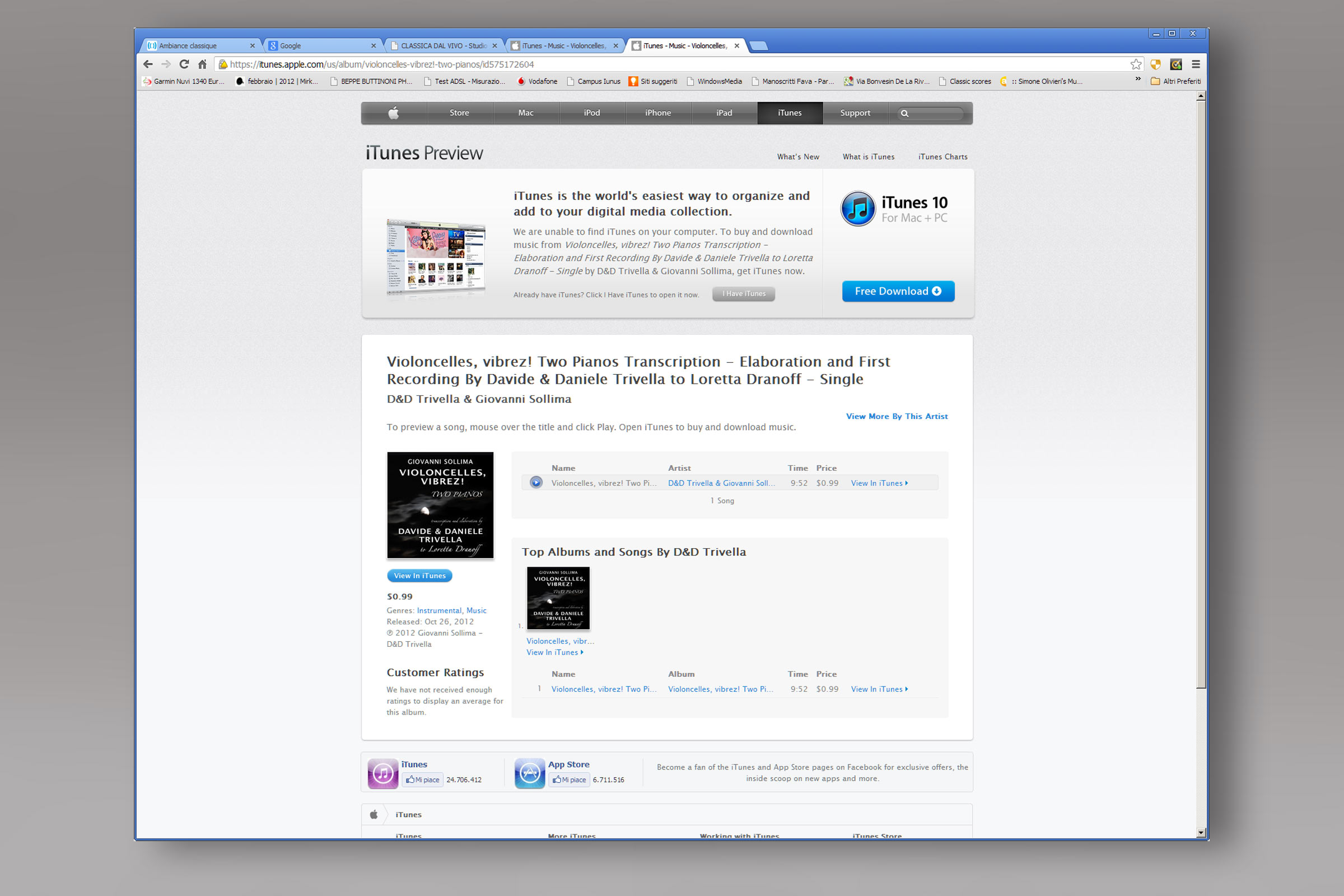This screenshot has width=1344, height=896.
Task: Open iPod in Apple navigation
Action: pos(592,113)
